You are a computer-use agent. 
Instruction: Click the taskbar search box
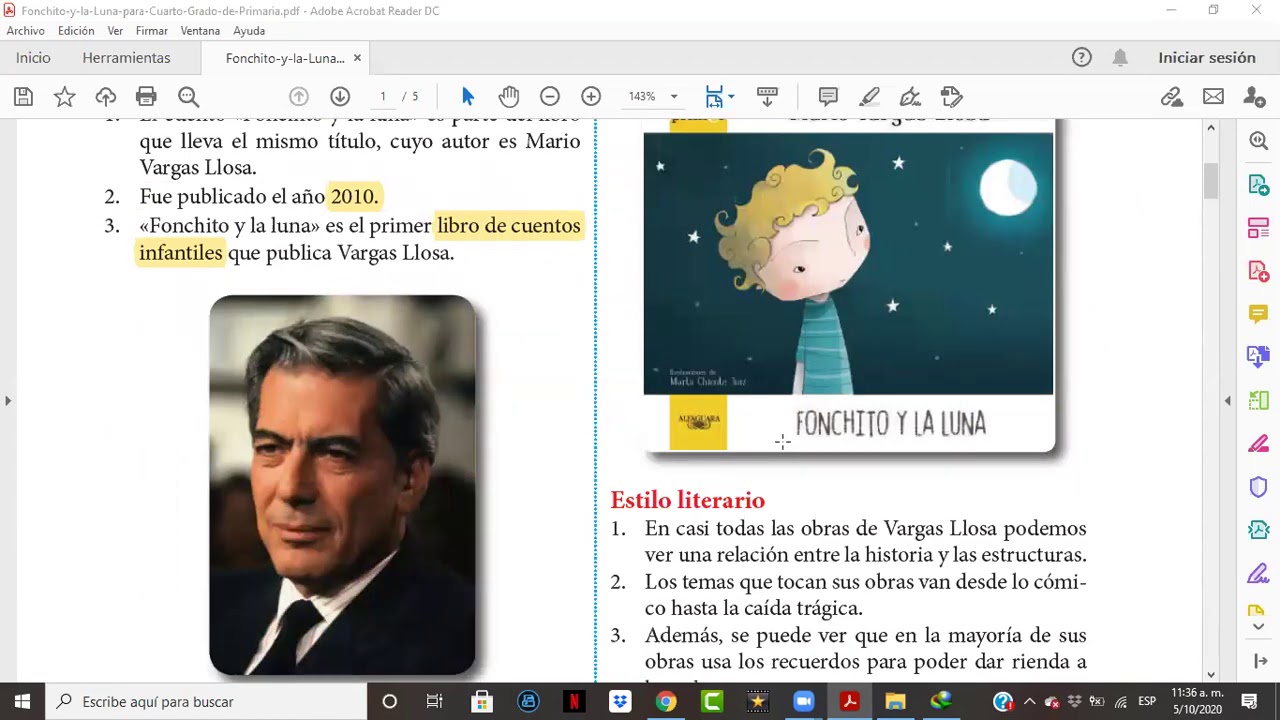click(x=207, y=701)
